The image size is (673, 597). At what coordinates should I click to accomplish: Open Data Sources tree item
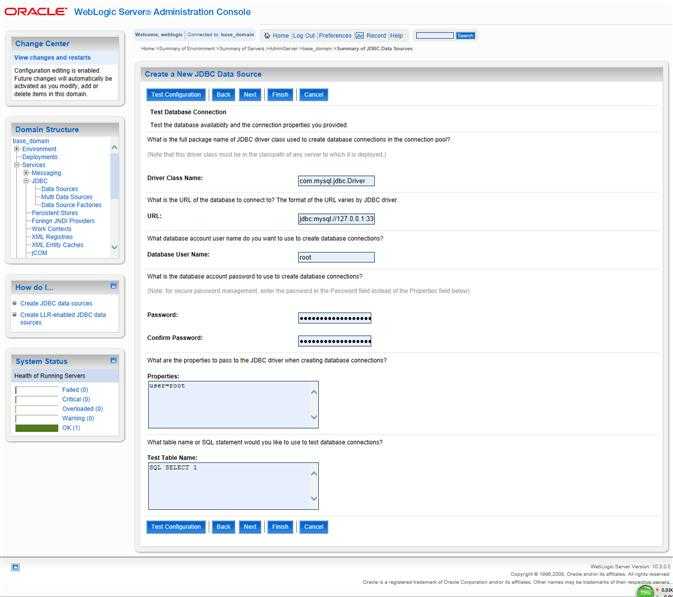point(60,189)
